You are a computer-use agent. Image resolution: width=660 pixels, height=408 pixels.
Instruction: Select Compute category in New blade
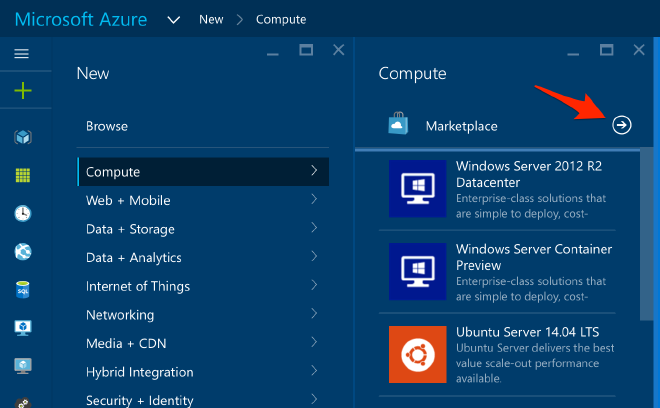point(203,172)
